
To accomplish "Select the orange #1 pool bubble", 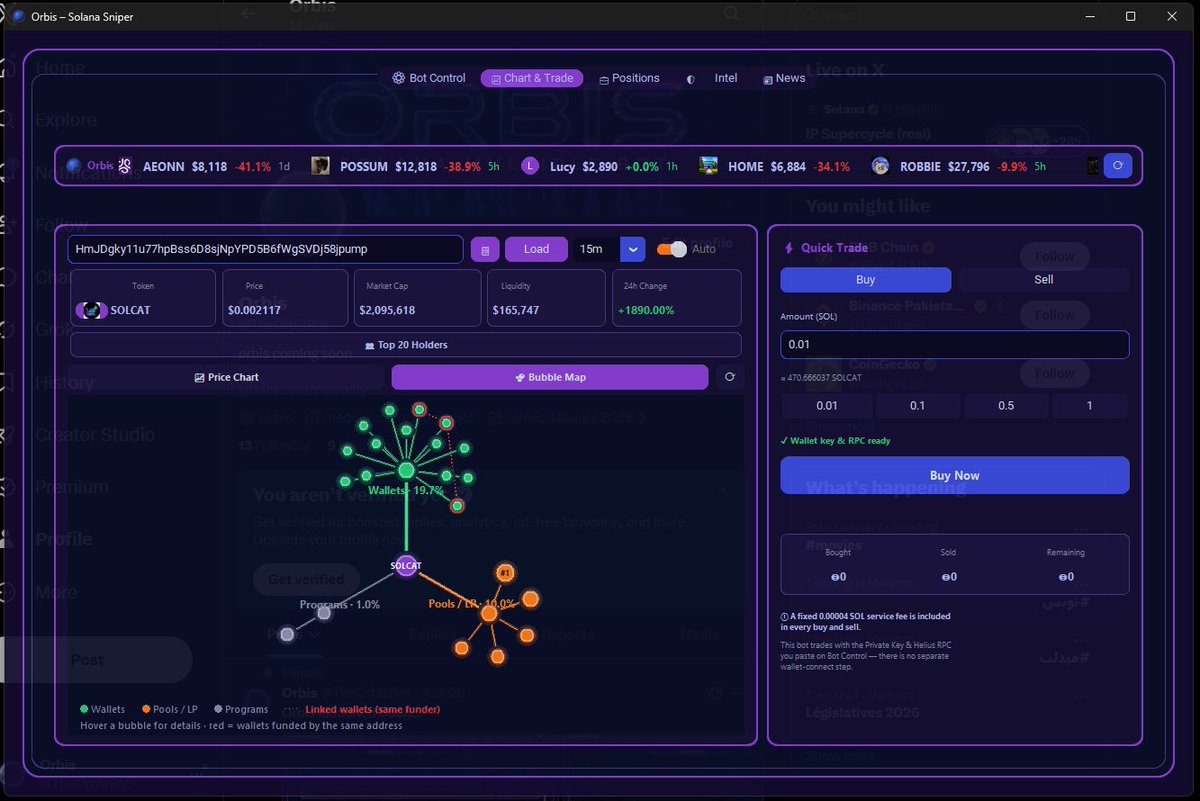I will click(x=505, y=573).
